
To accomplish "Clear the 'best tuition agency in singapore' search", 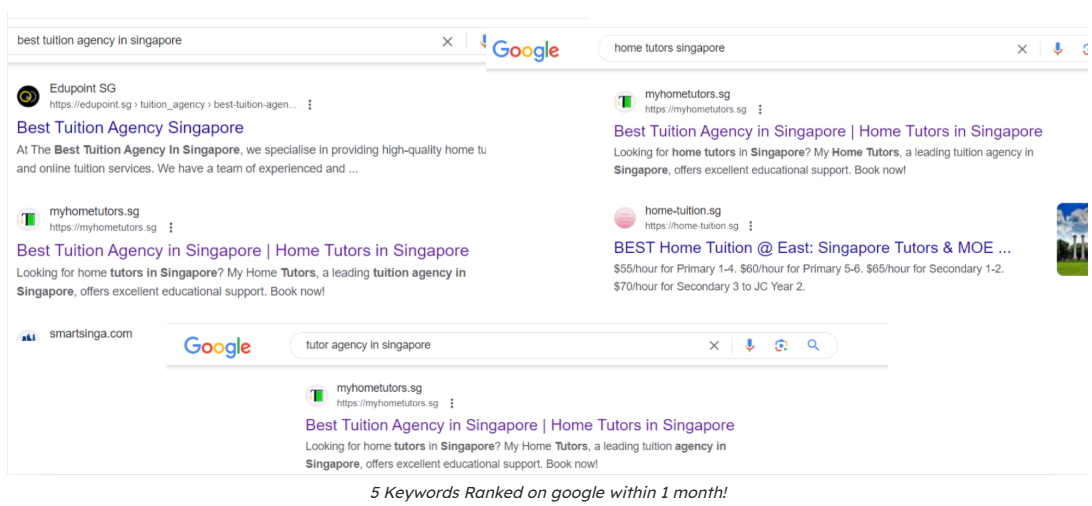I will pyautogui.click(x=447, y=41).
